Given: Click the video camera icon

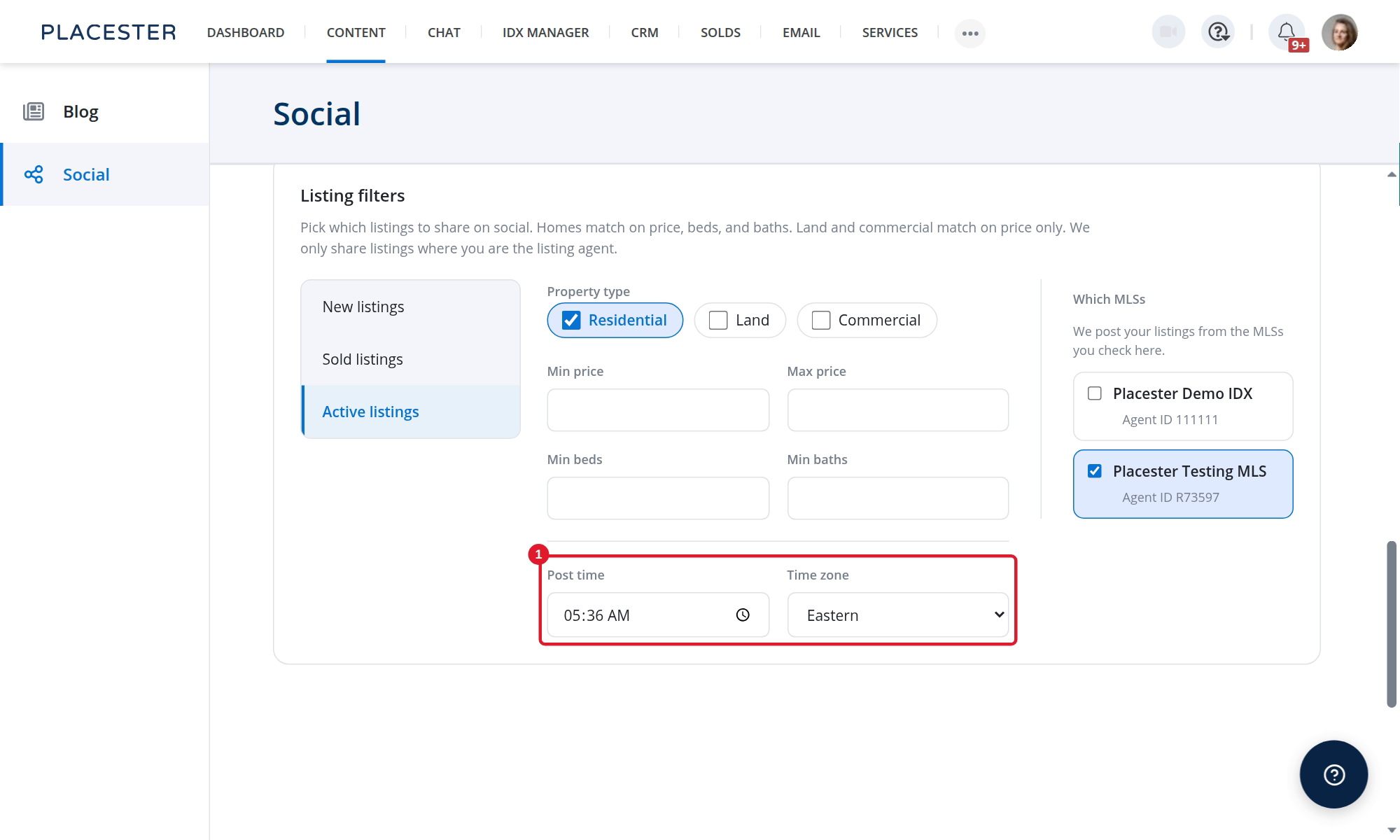Looking at the screenshot, I should tap(1168, 32).
